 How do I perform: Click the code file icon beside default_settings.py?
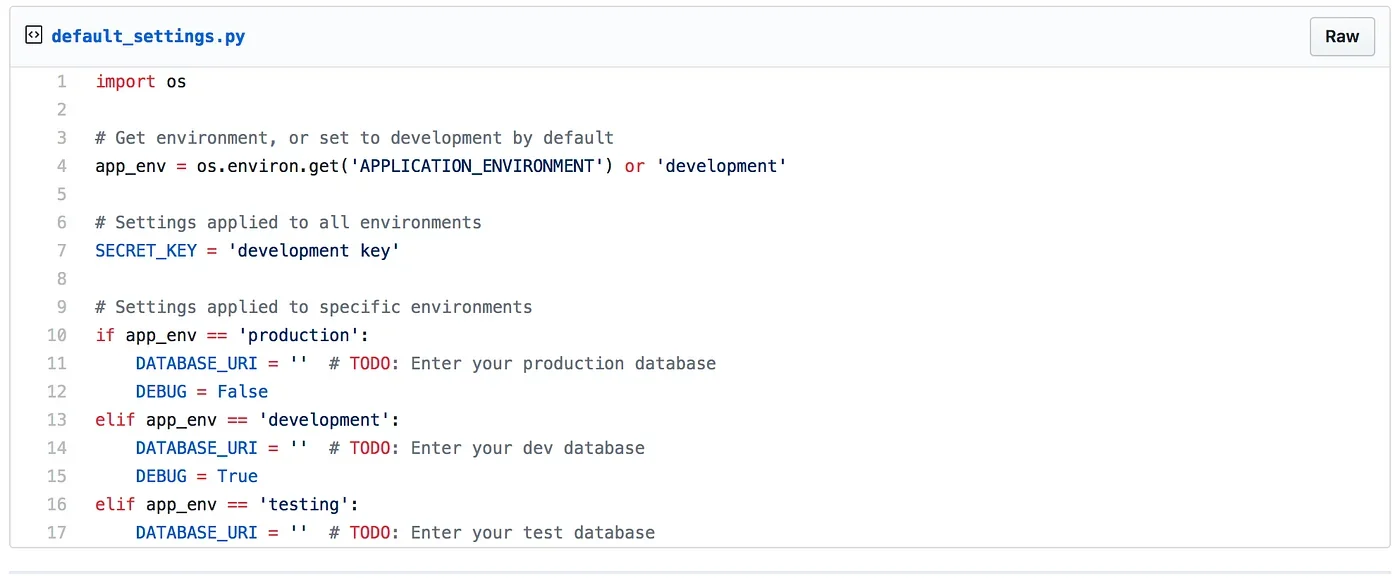[33, 36]
